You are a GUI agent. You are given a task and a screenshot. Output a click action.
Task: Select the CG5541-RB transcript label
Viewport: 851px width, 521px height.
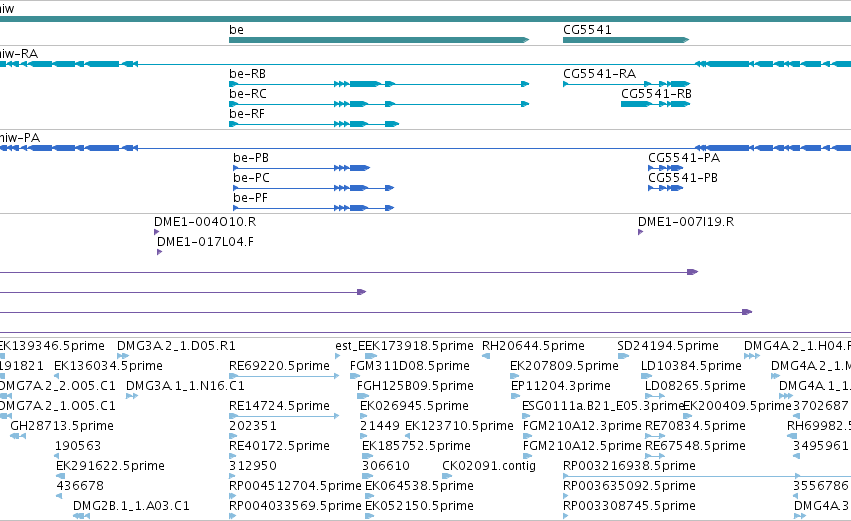pyautogui.click(x=656, y=94)
